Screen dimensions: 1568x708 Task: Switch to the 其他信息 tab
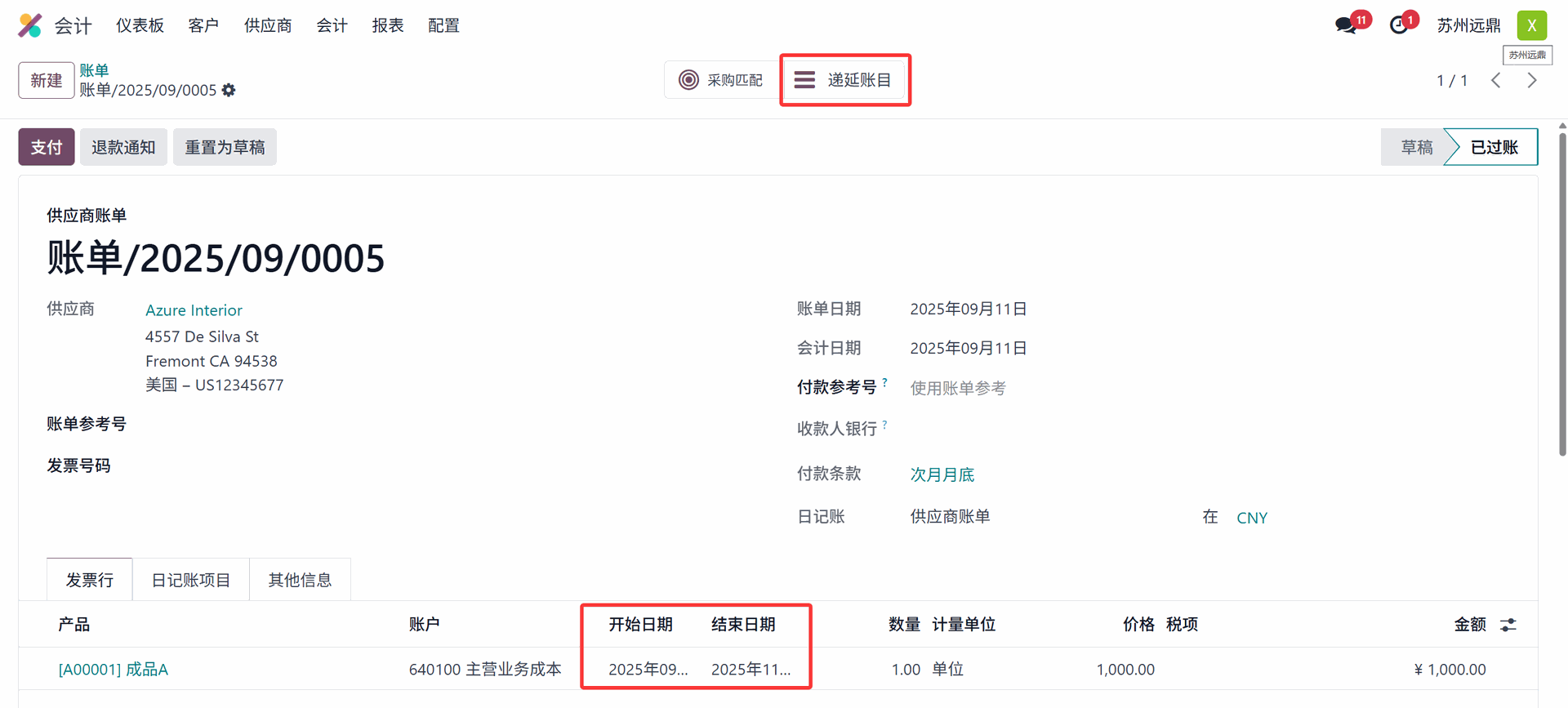click(x=300, y=580)
